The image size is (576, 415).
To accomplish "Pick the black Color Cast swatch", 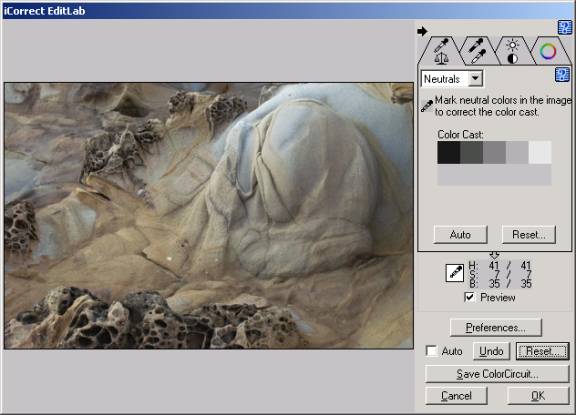I will tap(449, 152).
